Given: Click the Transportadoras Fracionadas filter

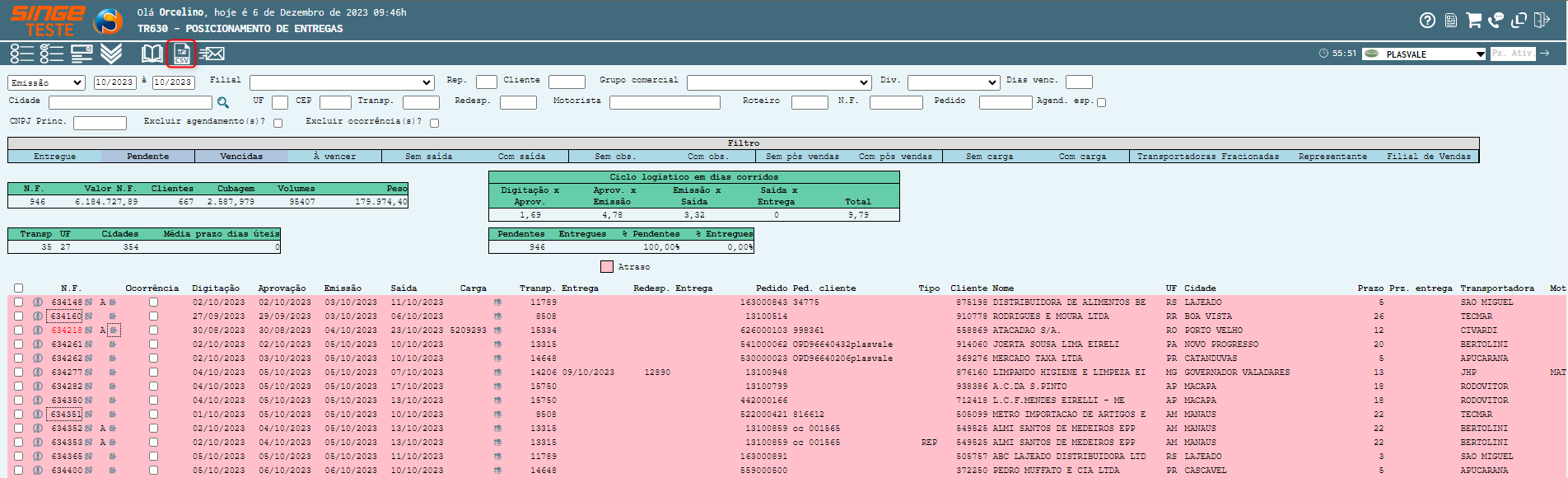Looking at the screenshot, I should (1208, 157).
